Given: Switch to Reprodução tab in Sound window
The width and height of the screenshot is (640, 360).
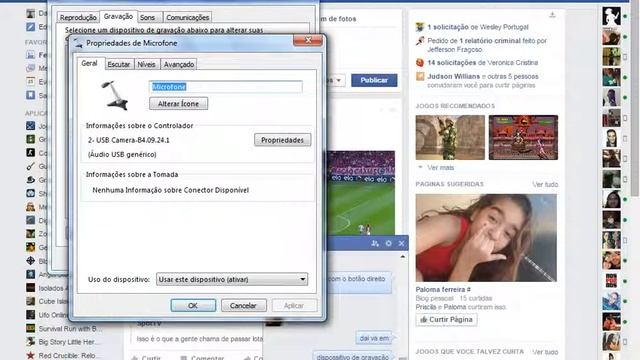Looking at the screenshot, I should point(78,17).
